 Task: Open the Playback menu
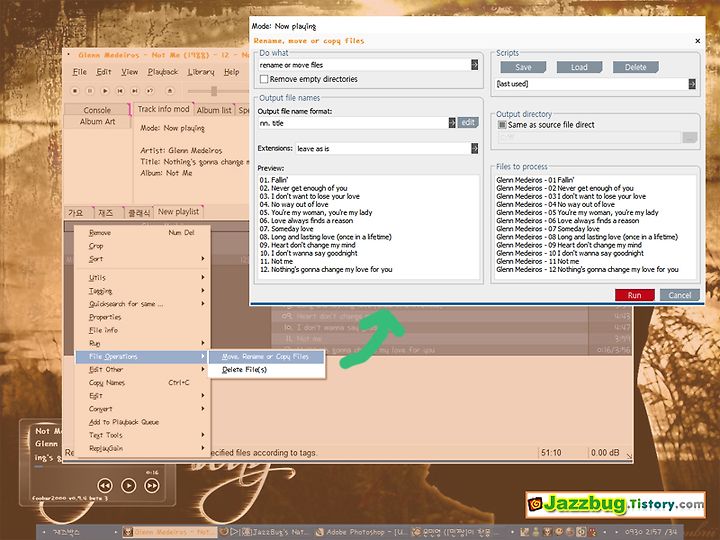pos(163,72)
